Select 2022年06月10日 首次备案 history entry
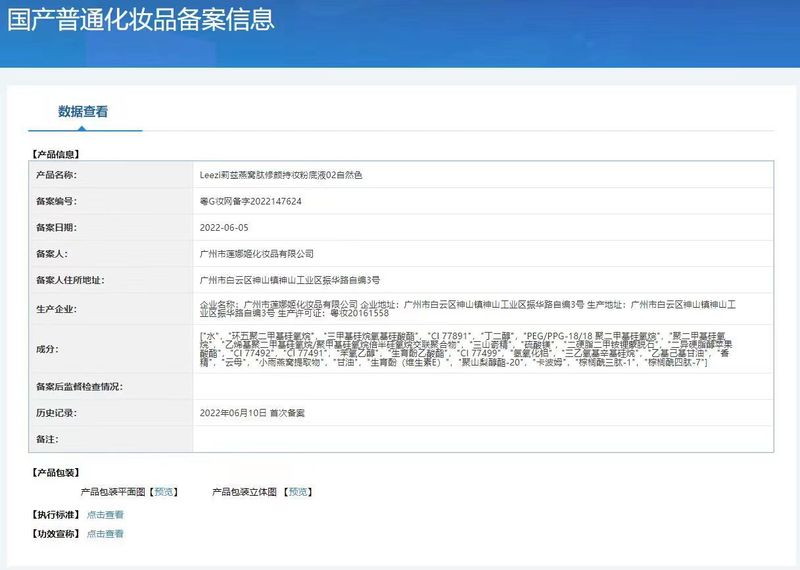 pyautogui.click(x=252, y=413)
